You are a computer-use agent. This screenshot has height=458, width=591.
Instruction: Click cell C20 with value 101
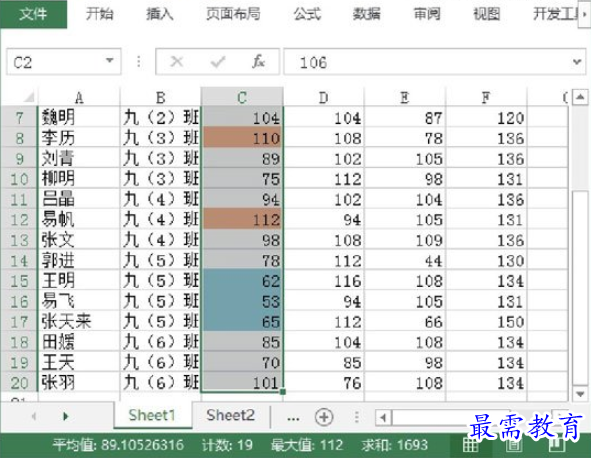coord(242,383)
